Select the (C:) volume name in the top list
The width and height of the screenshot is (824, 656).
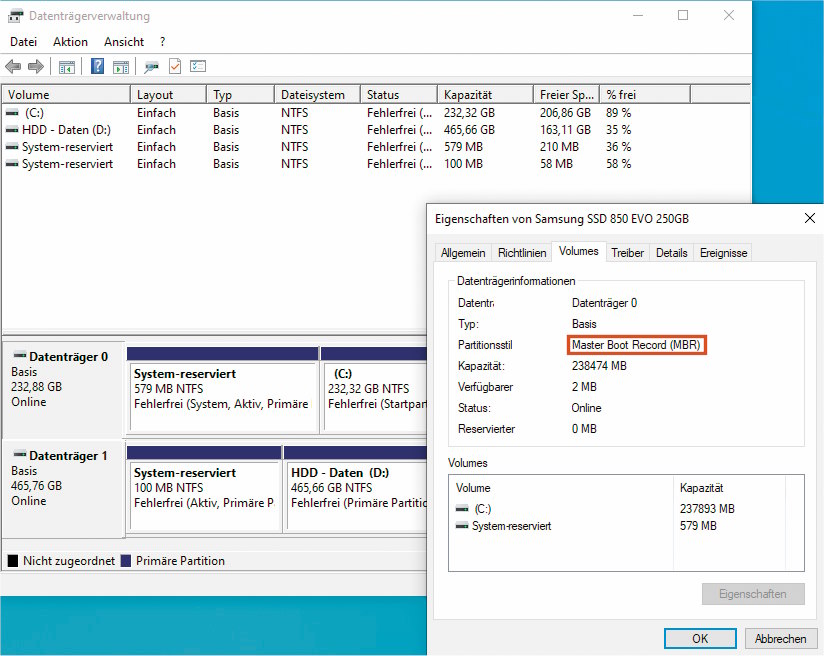[34, 113]
